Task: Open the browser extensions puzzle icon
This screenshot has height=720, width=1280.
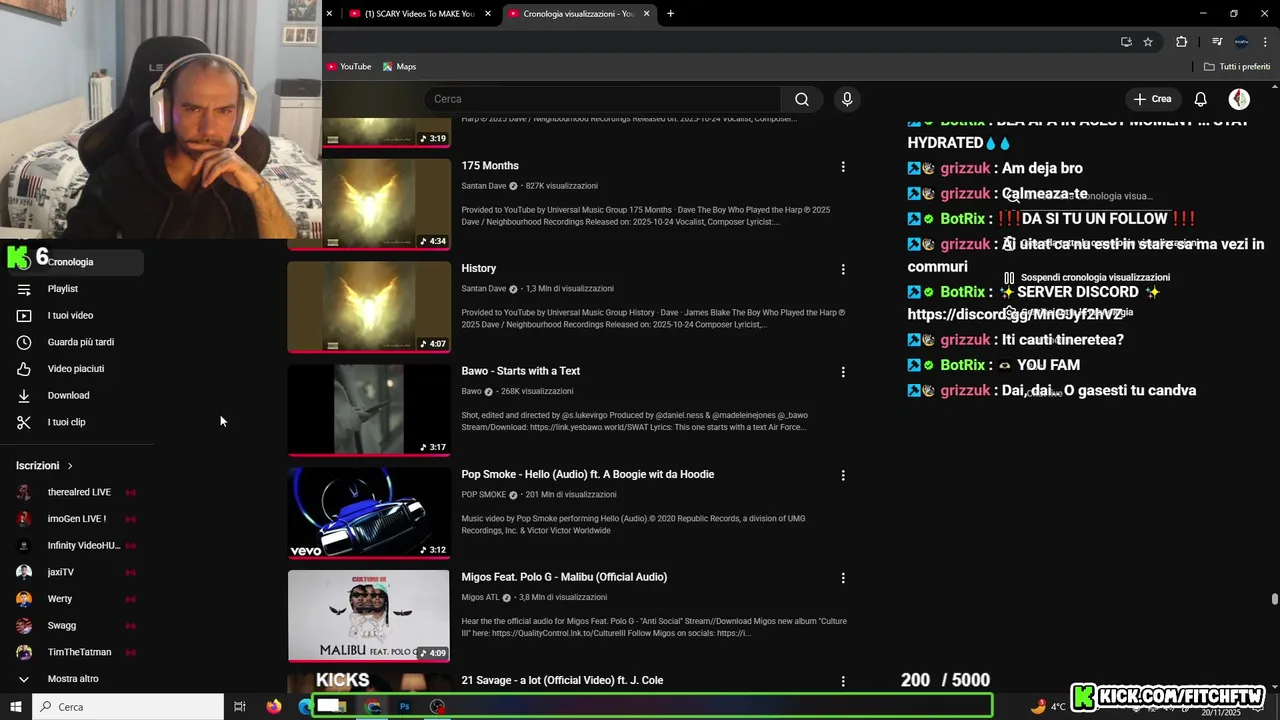Action: point(1182,42)
